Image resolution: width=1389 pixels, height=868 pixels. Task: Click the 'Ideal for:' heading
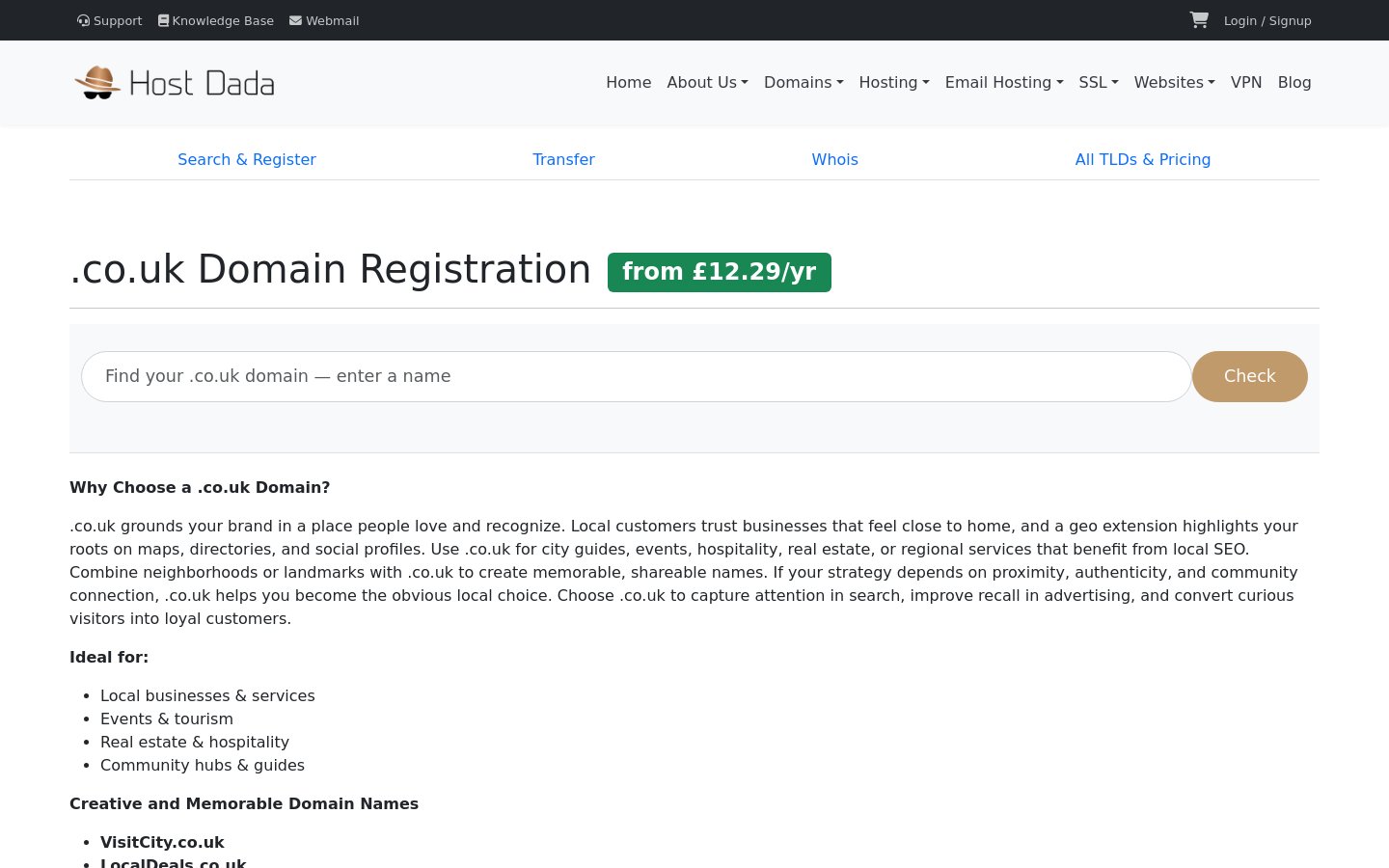pos(109,658)
